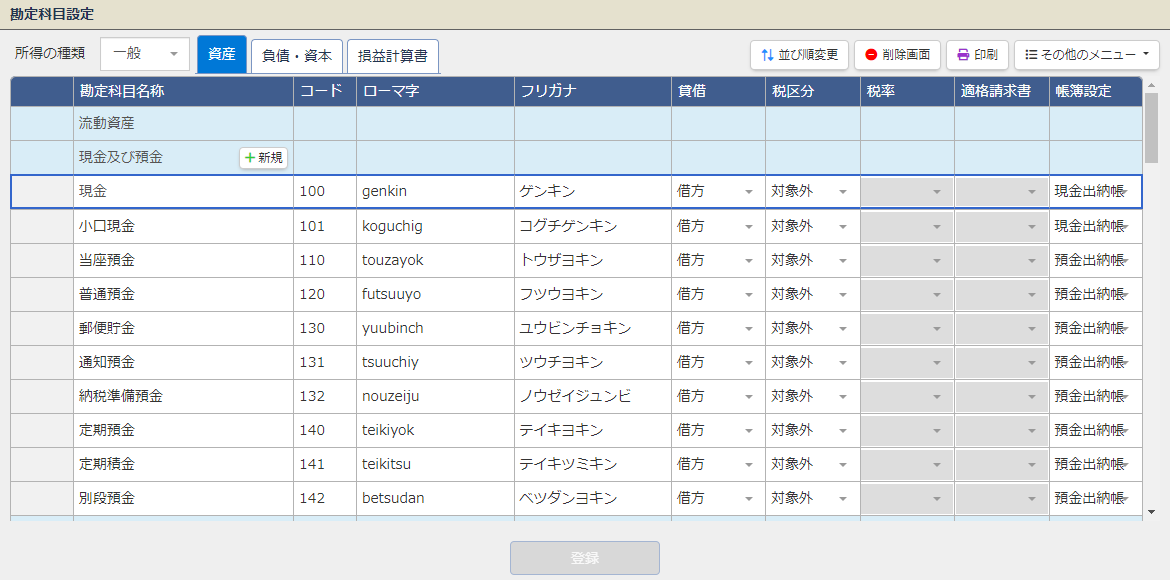1170x580 pixels.
Task: Switch to the 負債・資本 tab
Action: [x=297, y=56]
